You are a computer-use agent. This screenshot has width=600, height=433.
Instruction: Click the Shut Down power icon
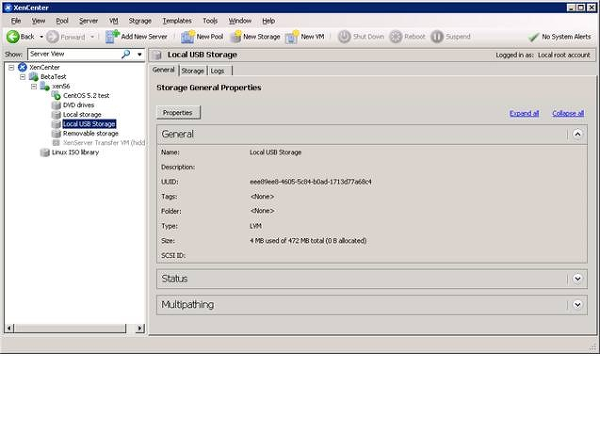pyautogui.click(x=344, y=37)
